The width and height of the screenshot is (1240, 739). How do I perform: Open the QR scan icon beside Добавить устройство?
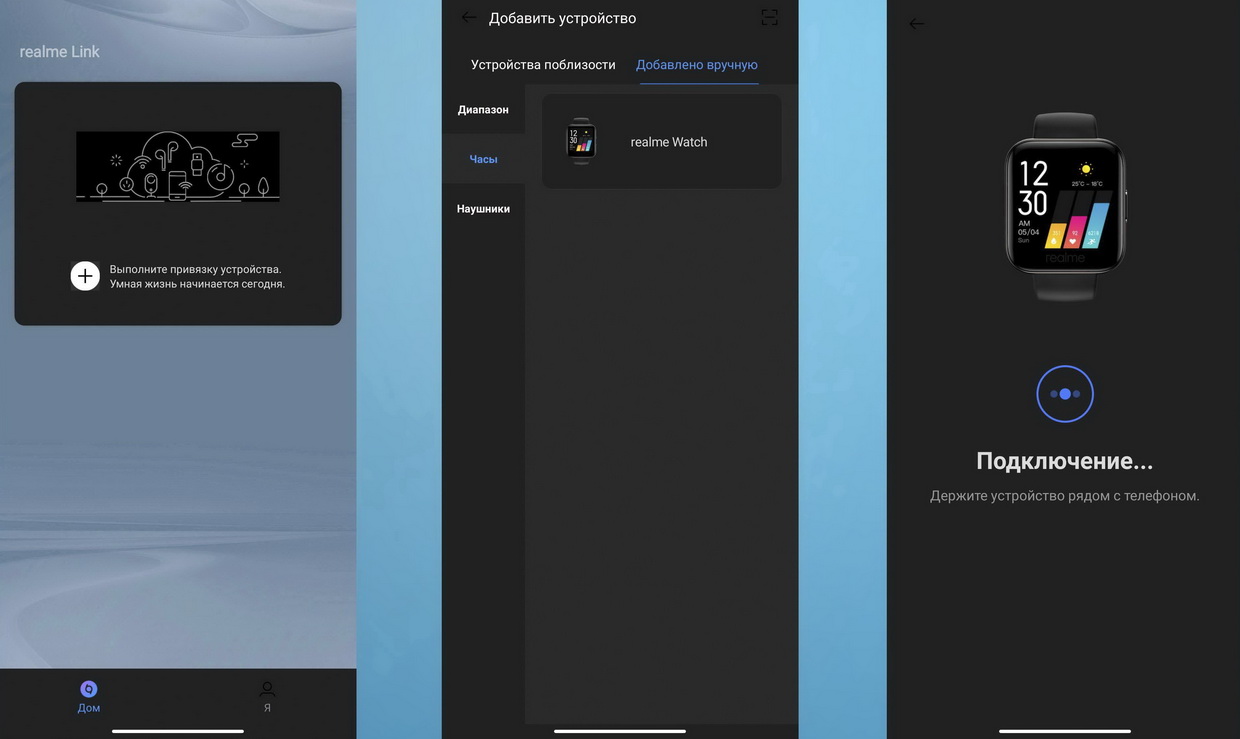(x=769, y=18)
